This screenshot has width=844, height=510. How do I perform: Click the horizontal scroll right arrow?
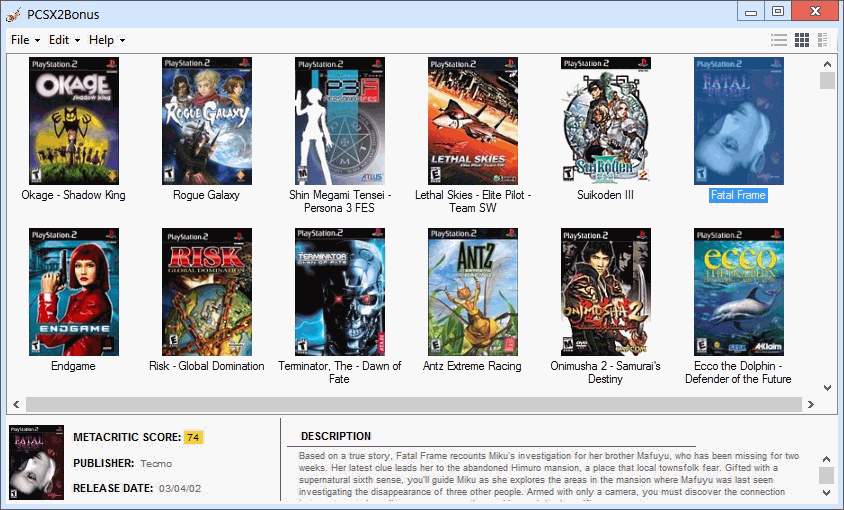click(x=811, y=404)
